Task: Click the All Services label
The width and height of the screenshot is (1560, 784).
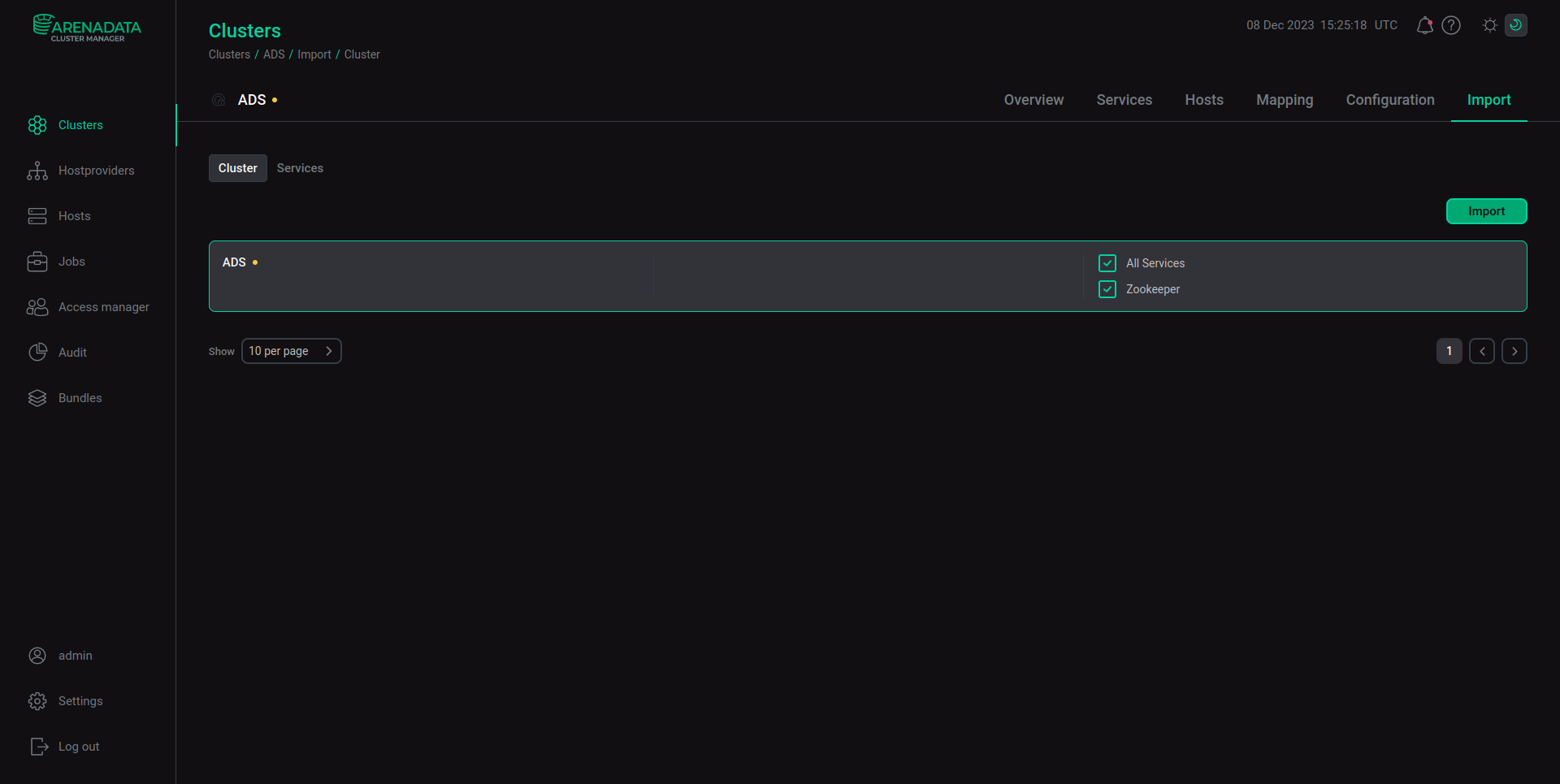Action: (x=1155, y=263)
